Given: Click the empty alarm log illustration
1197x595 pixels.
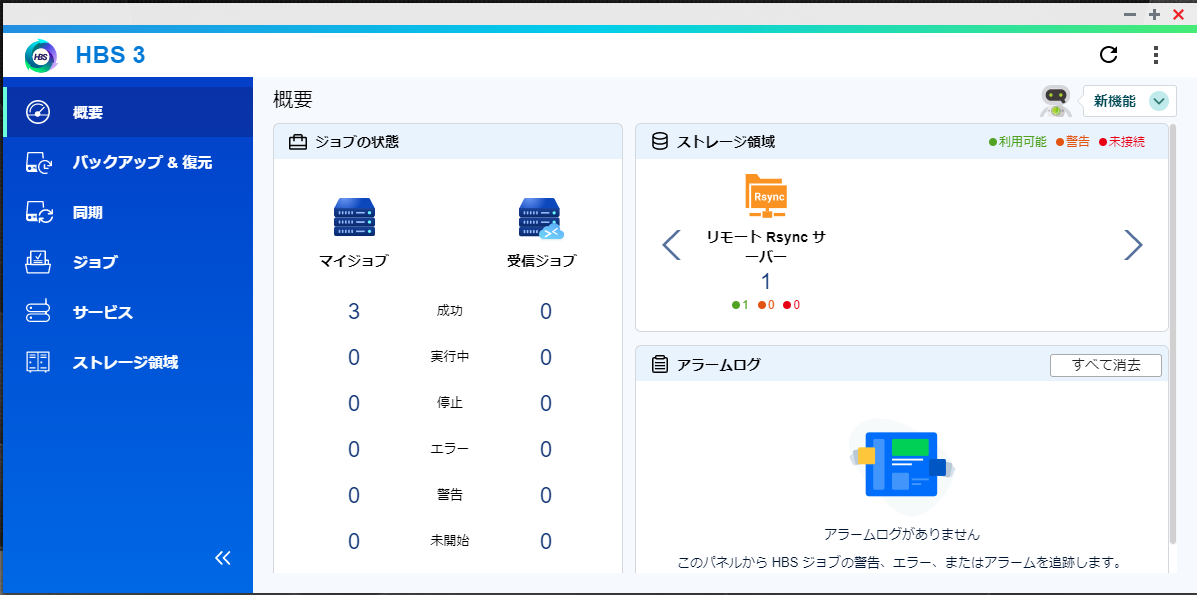Looking at the screenshot, I should [x=902, y=467].
